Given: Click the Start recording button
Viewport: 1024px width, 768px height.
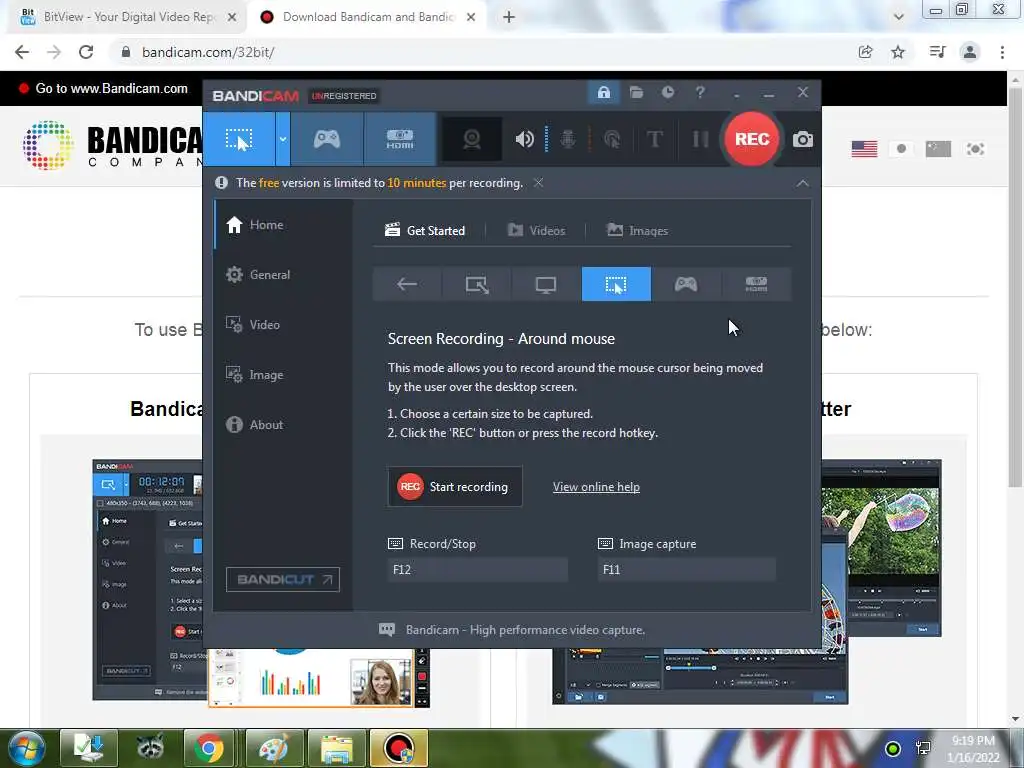Looking at the screenshot, I should click(x=455, y=487).
